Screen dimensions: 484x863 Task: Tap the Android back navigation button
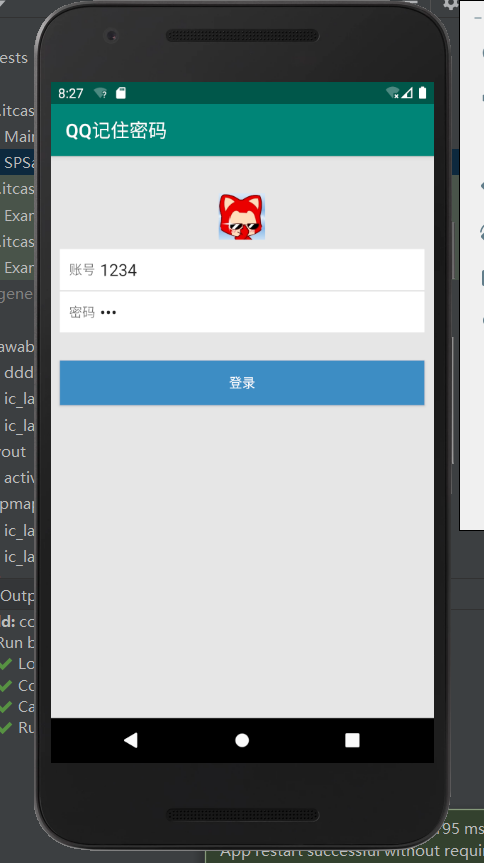130,740
